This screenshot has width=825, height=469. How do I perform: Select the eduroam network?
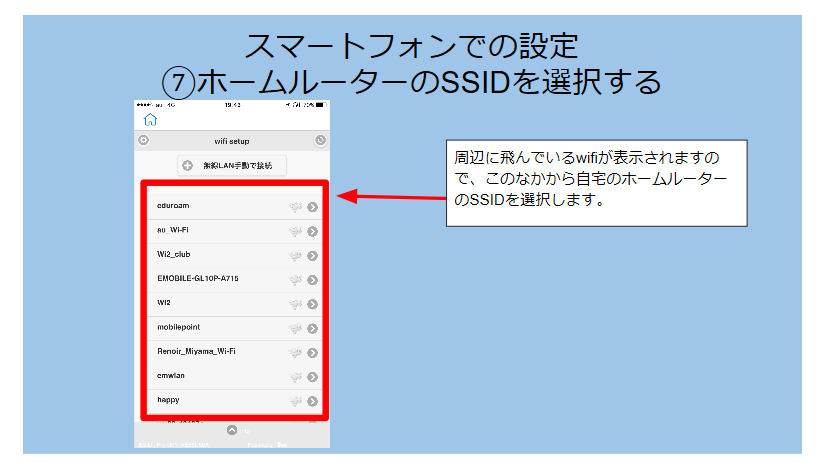pos(174,206)
